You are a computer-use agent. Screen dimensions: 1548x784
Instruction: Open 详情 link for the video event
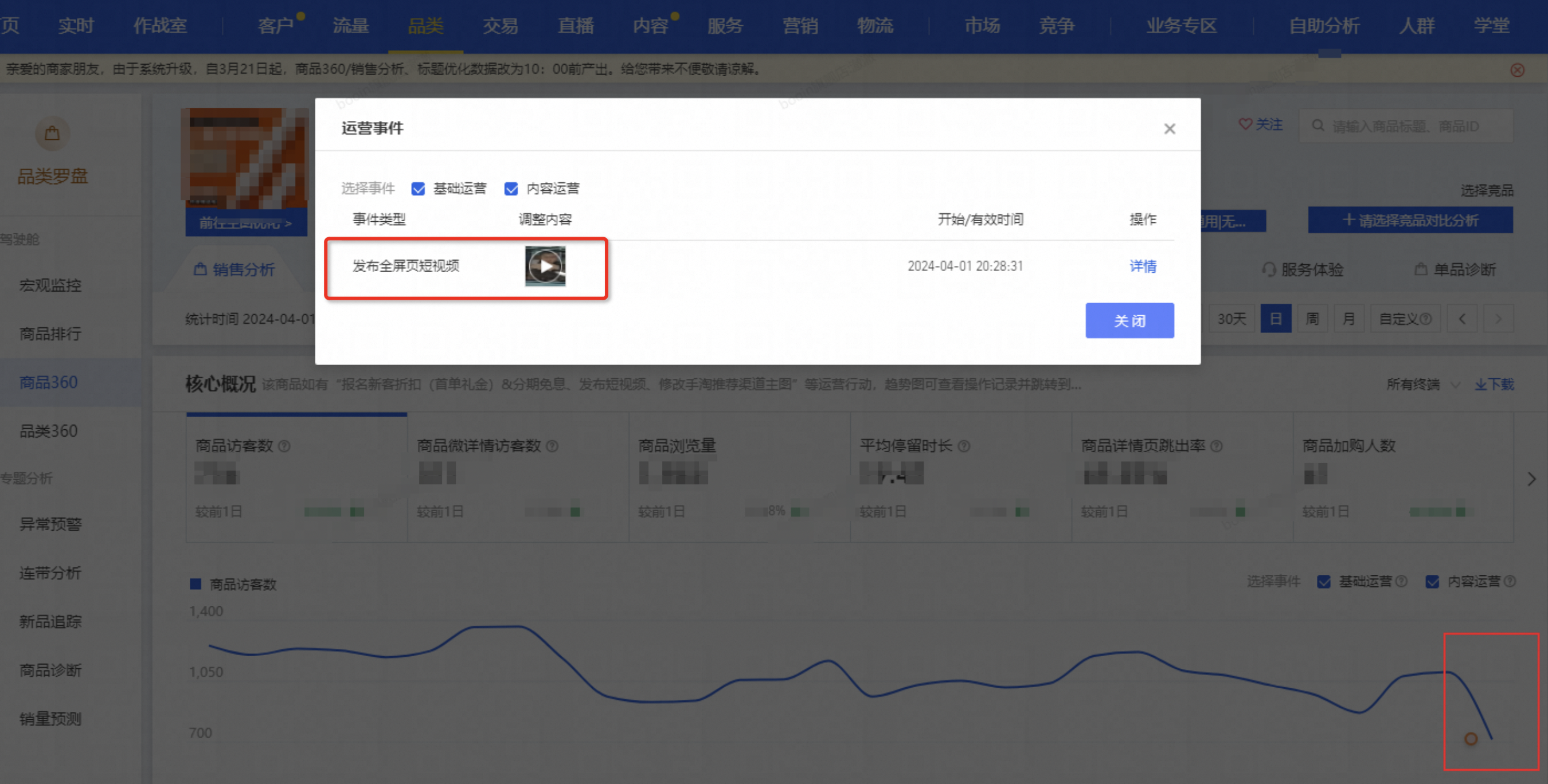coord(1143,265)
